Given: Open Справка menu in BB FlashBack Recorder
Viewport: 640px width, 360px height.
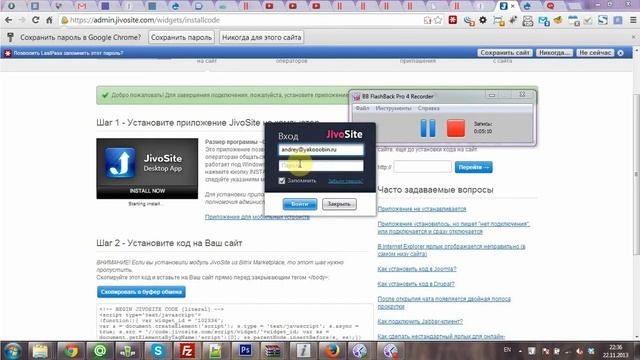Looking at the screenshot, I should click(x=429, y=108).
